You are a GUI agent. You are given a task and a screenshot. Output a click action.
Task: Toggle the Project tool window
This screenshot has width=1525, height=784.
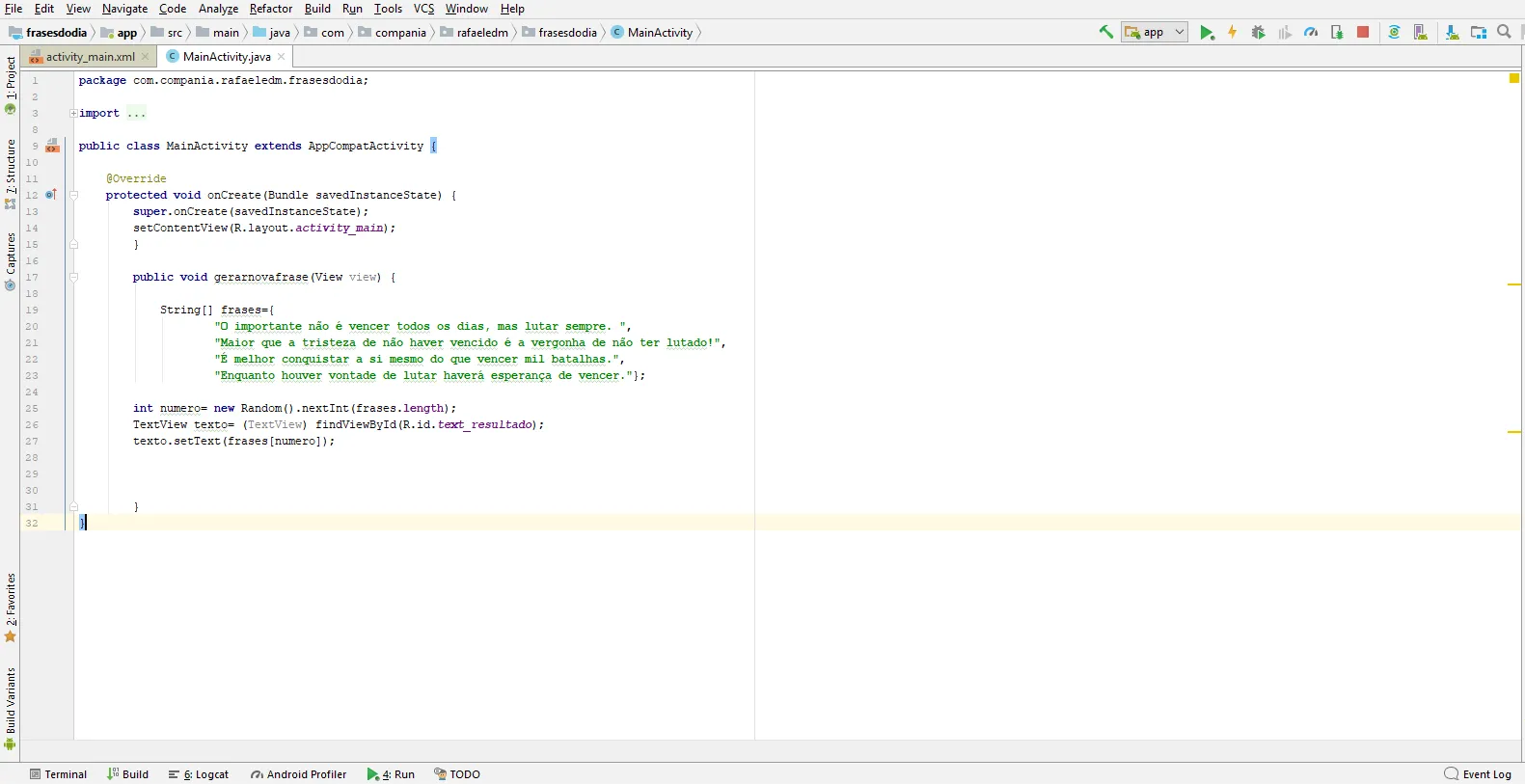[10, 85]
